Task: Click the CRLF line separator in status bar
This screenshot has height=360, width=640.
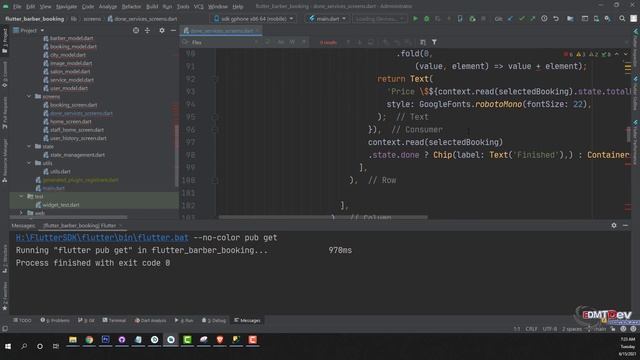Action: [531, 329]
